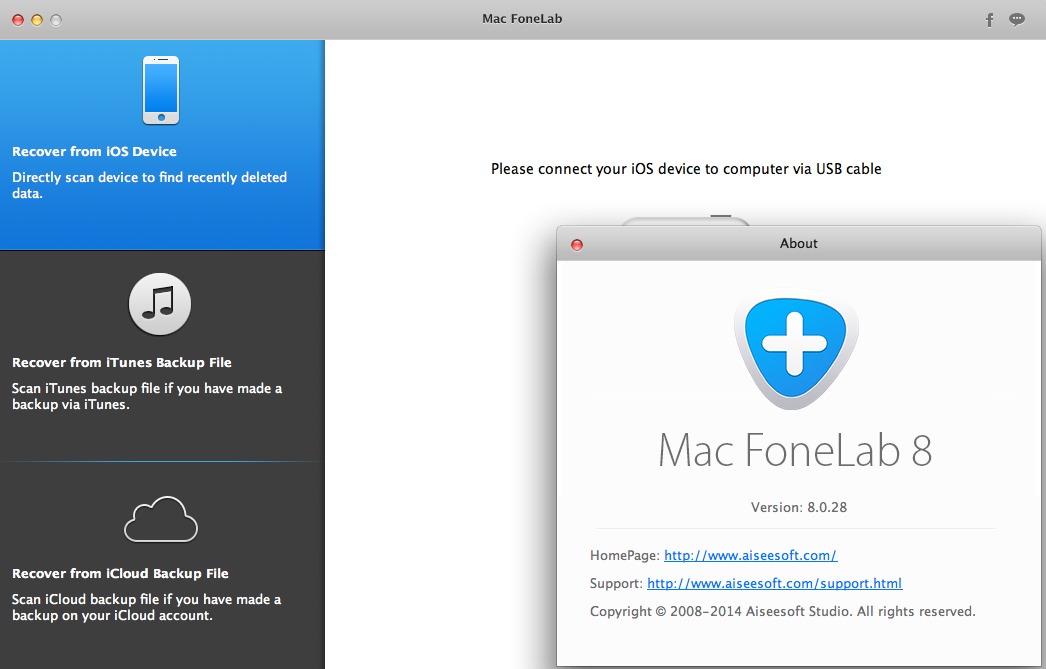Open the Facebook icon in title bar
1046x669 pixels.
pos(989,19)
